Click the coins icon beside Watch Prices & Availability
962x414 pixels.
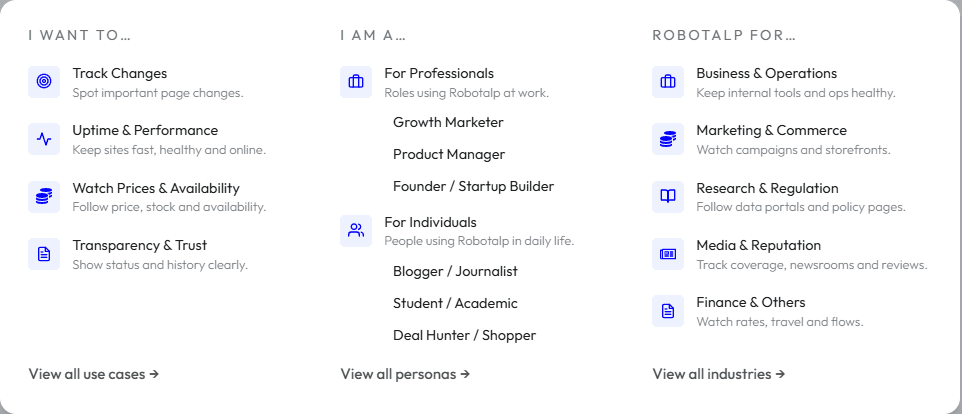[44, 197]
